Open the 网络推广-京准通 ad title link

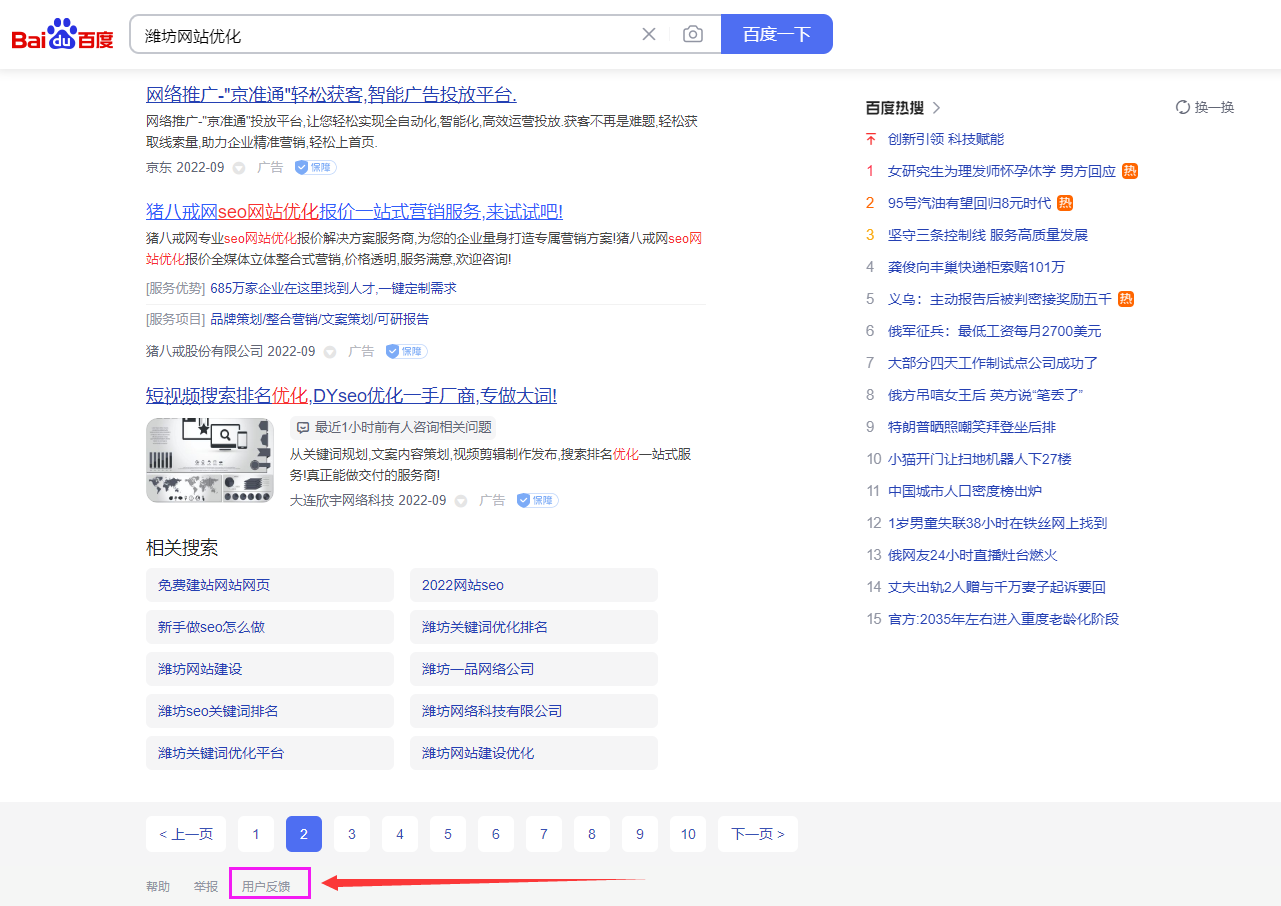pos(331,95)
